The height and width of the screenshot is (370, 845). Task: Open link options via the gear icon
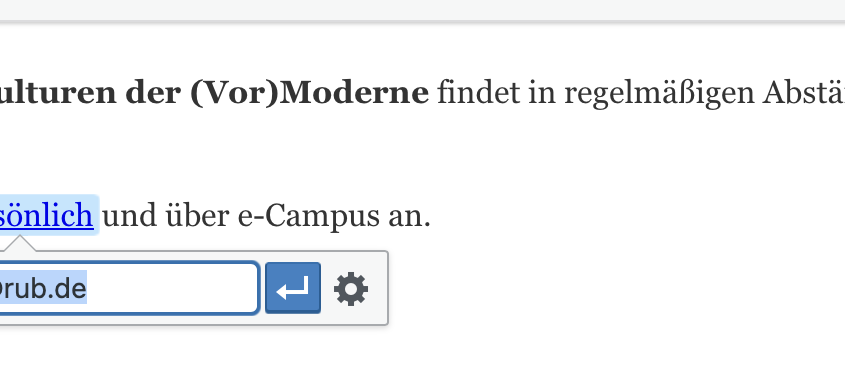click(351, 289)
